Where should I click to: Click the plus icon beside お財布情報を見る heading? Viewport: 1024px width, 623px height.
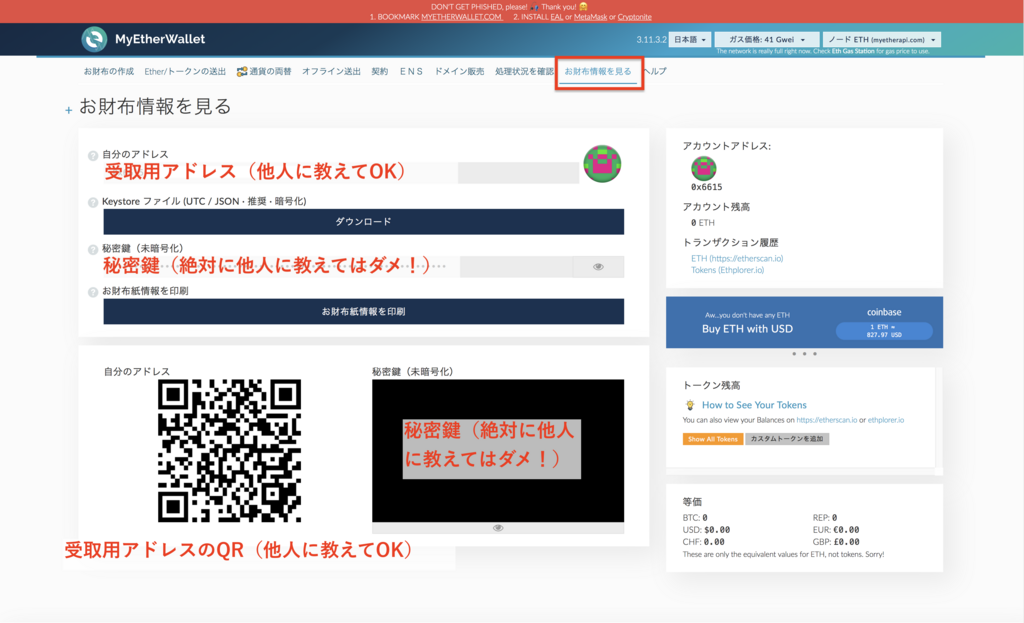(69, 110)
